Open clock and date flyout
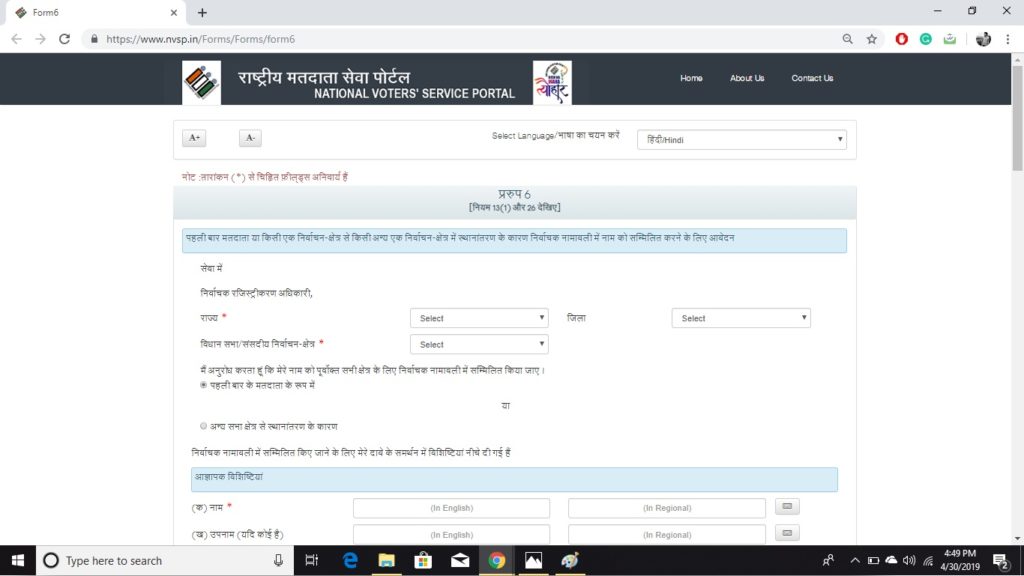 point(959,560)
